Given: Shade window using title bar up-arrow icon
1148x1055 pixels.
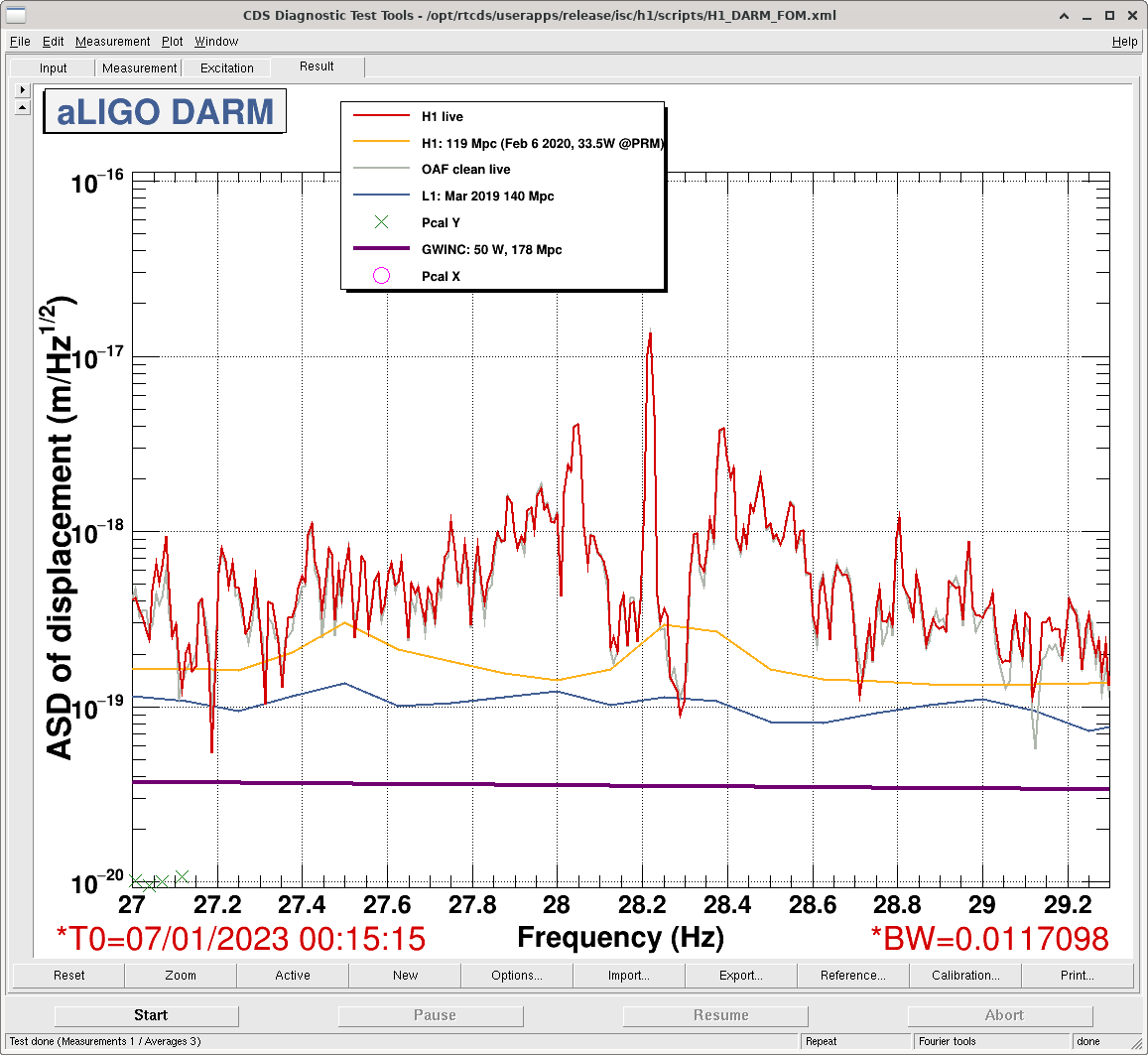Looking at the screenshot, I should [x=1064, y=15].
